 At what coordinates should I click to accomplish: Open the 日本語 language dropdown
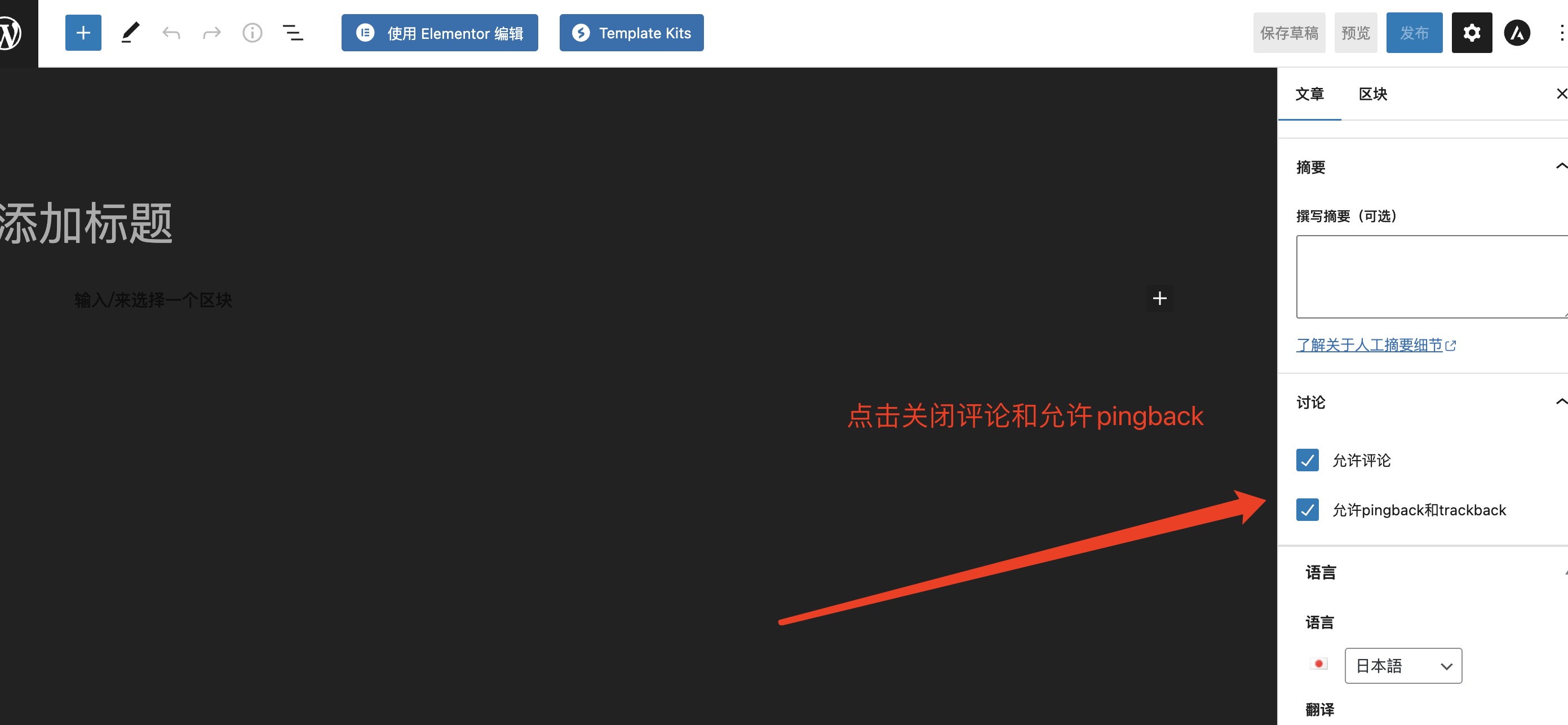tap(1402, 665)
